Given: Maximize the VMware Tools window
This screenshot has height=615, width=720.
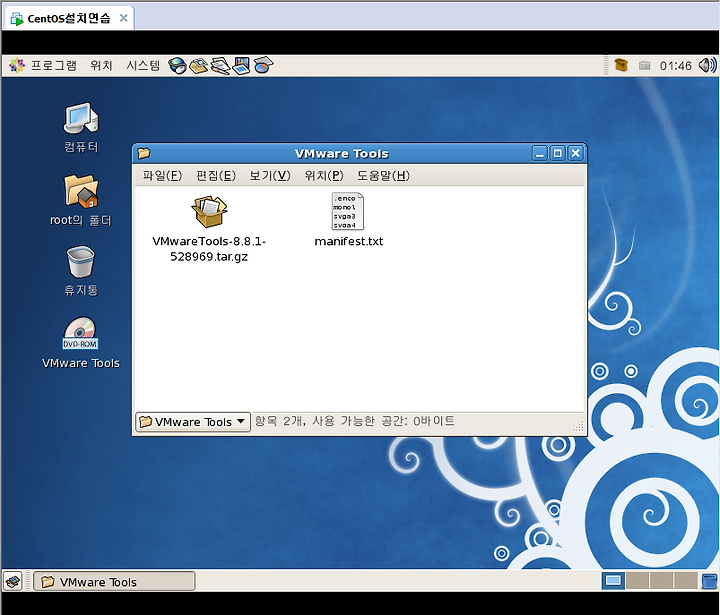Looking at the screenshot, I should [557, 153].
